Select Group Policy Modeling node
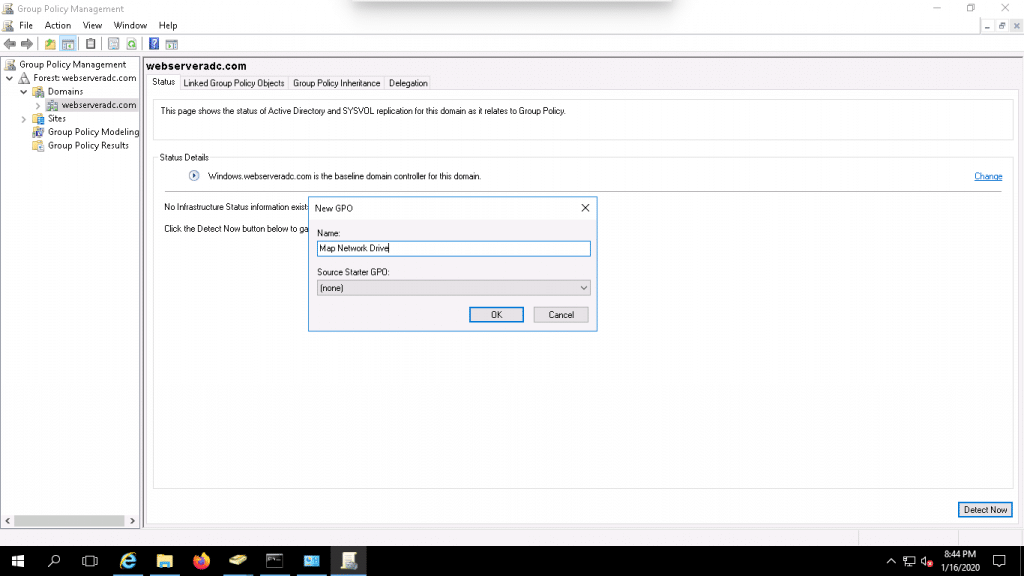Viewport: 1024px width, 576px height. (93, 132)
